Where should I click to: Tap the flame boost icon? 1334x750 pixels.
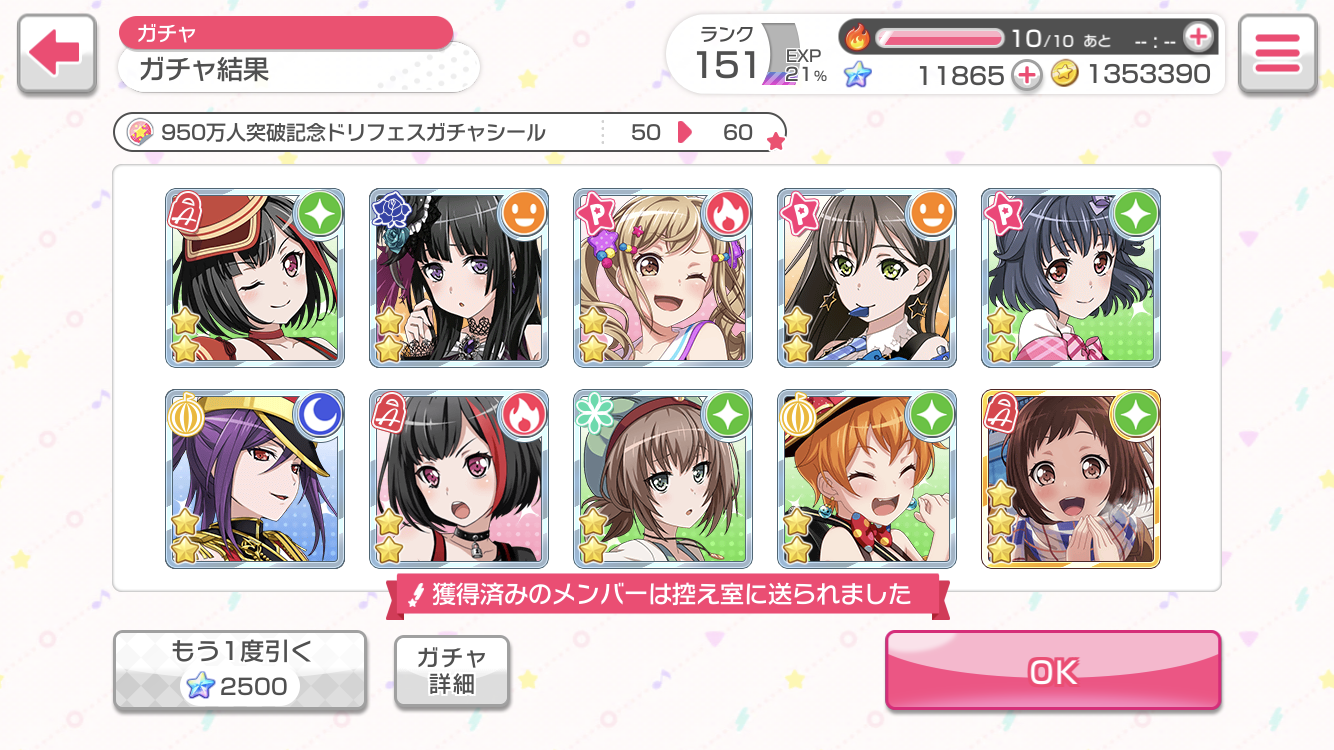(858, 38)
